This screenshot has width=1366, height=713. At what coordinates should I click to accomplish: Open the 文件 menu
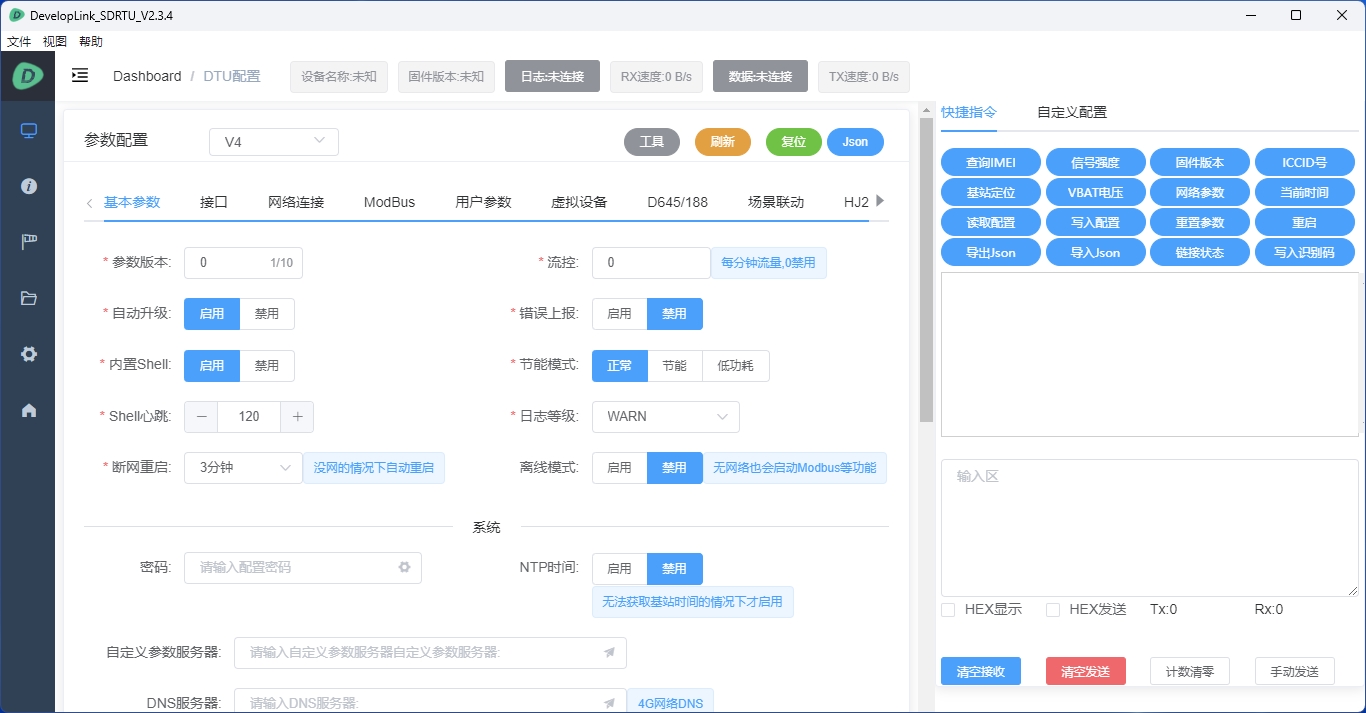pyautogui.click(x=19, y=42)
